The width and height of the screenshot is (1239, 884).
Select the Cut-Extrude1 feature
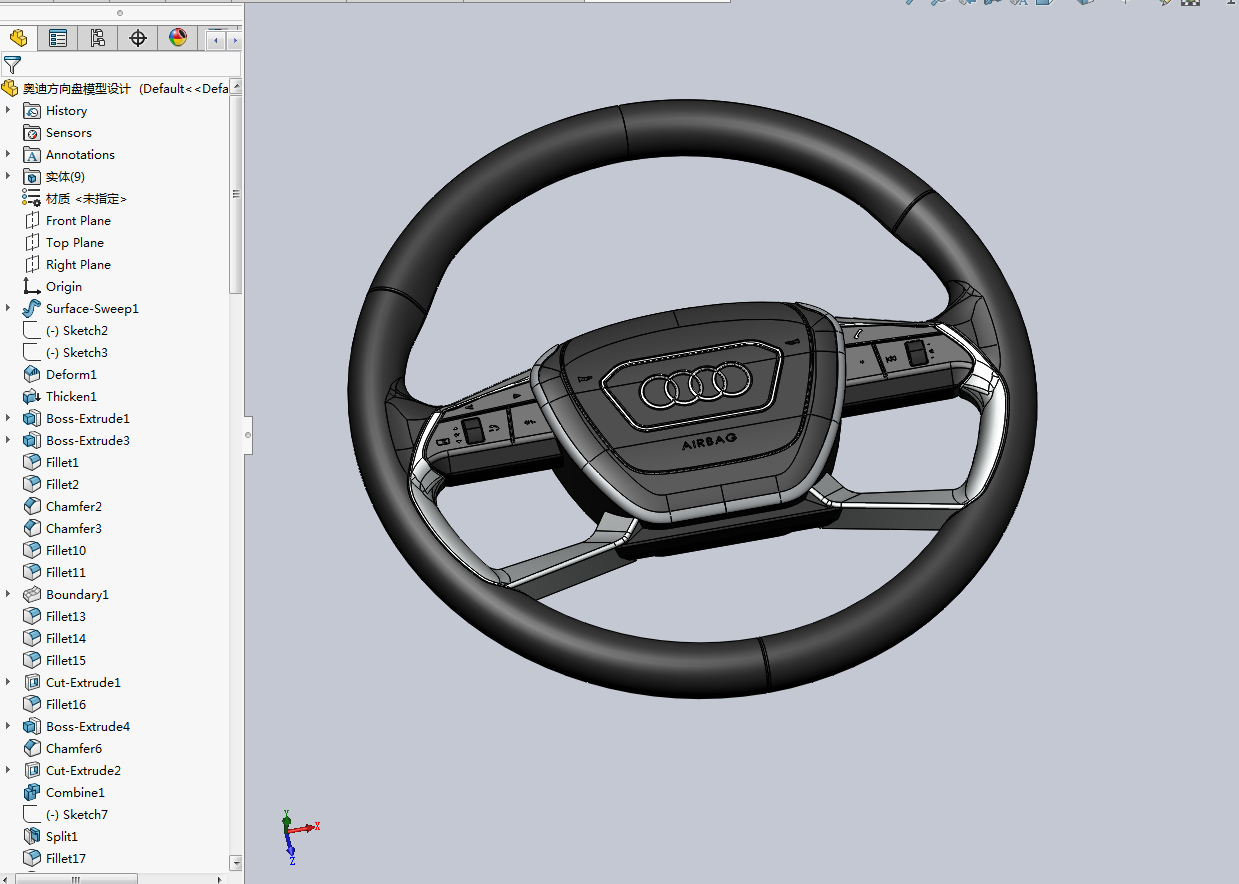(83, 683)
